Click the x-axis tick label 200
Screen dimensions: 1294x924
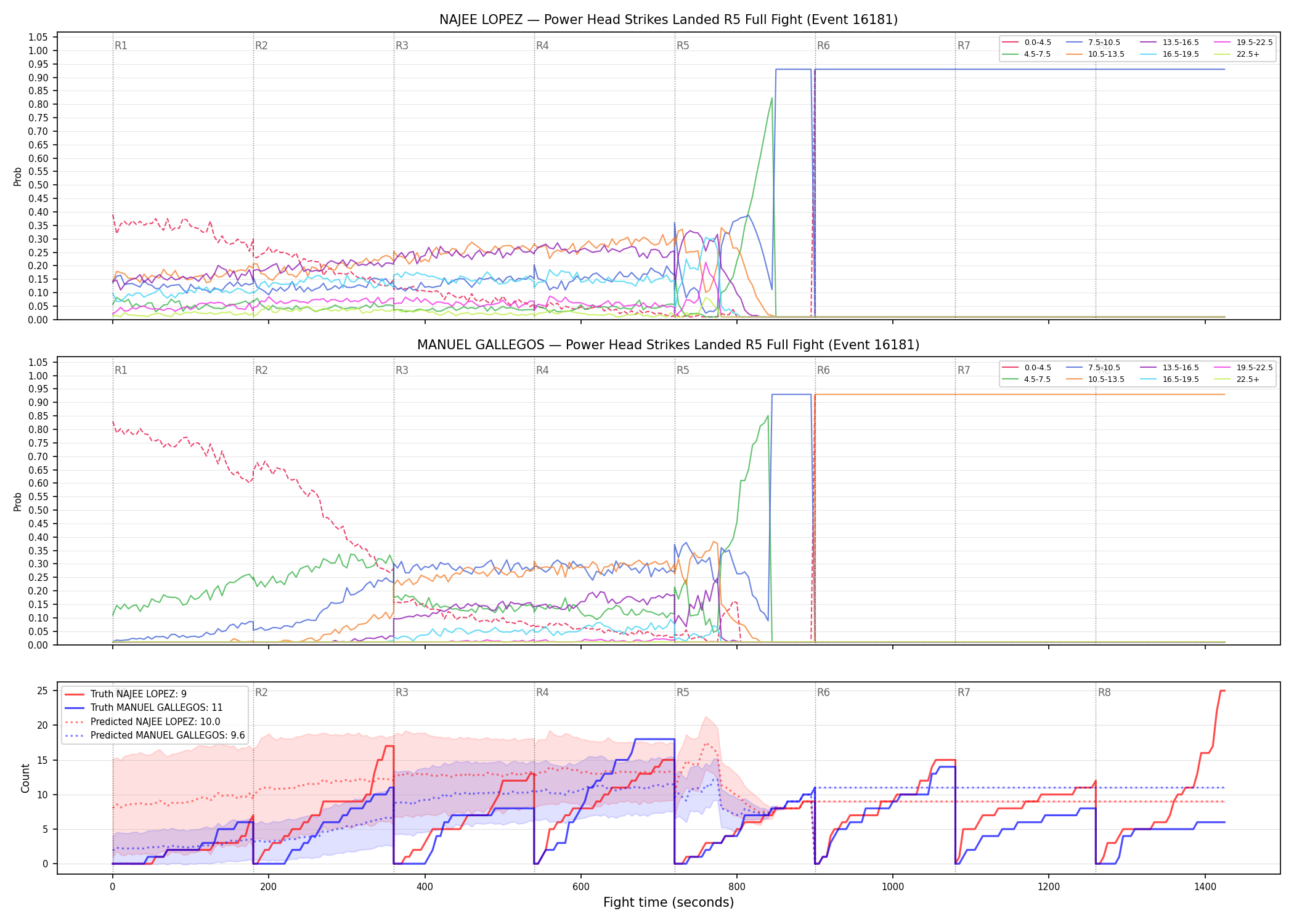pos(268,886)
